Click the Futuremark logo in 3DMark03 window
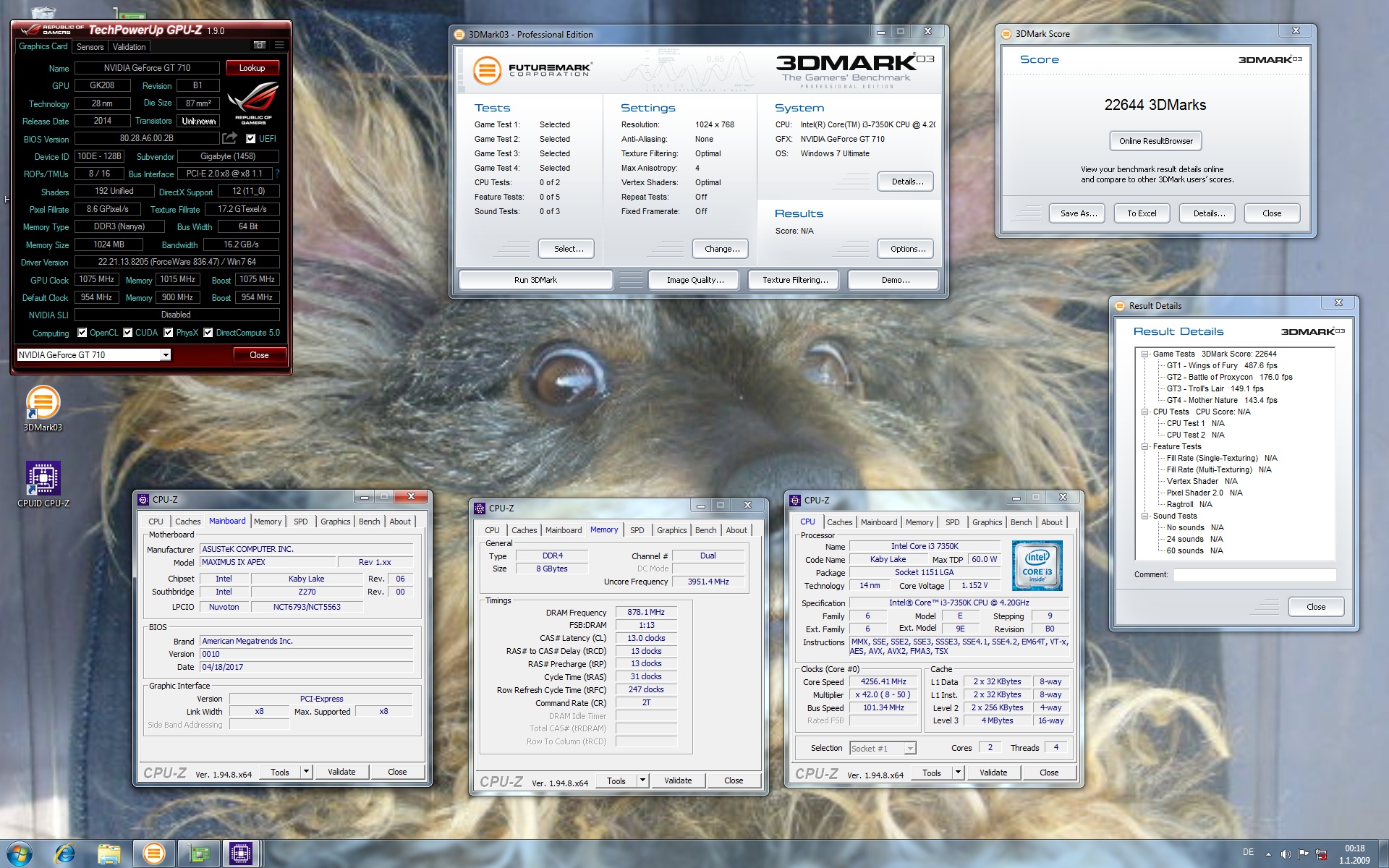Screen dimensions: 1389x868 tap(532, 70)
